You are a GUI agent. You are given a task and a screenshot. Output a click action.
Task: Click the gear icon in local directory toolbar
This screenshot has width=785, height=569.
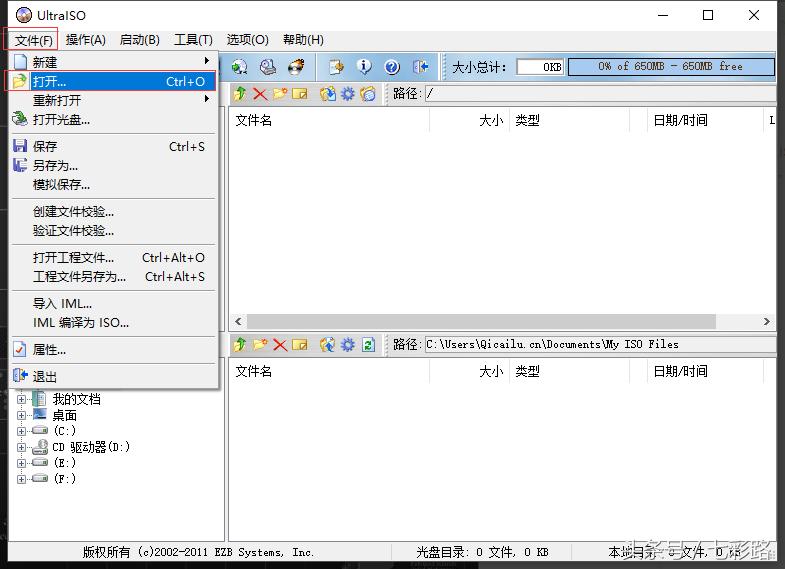point(348,344)
